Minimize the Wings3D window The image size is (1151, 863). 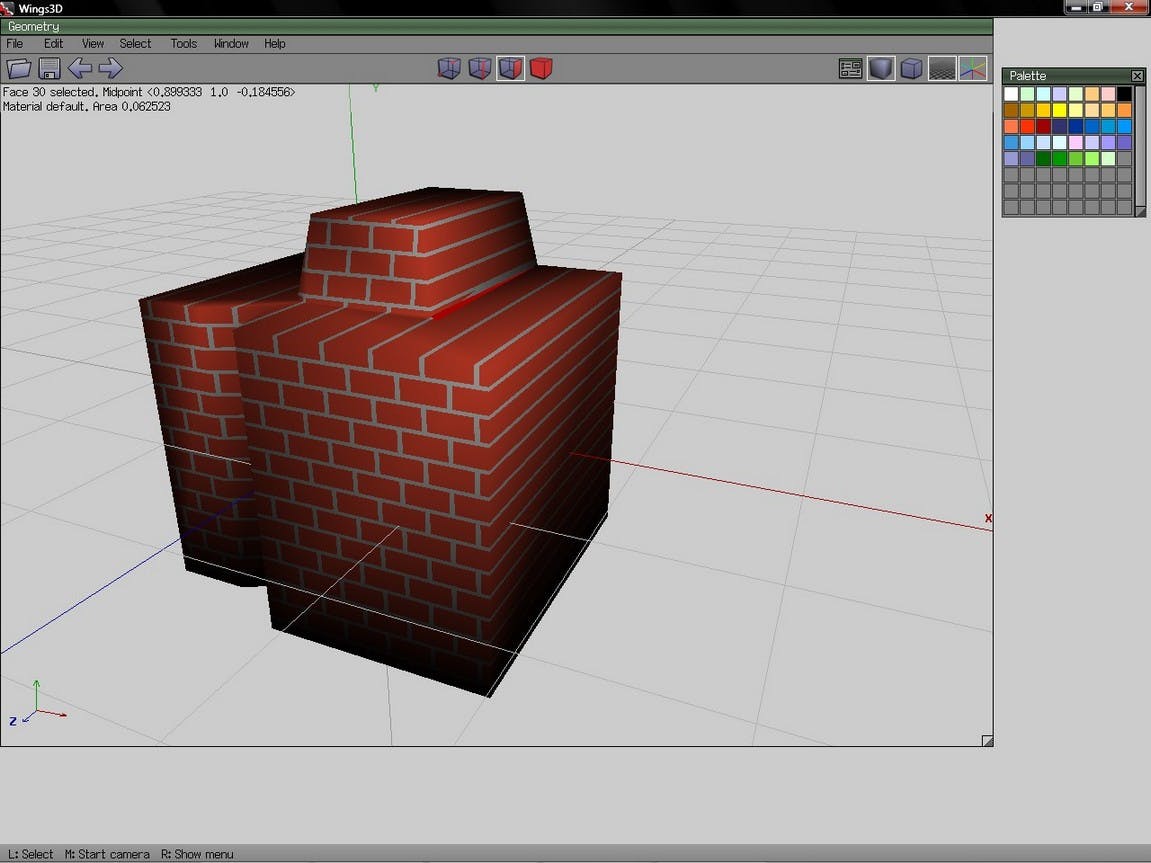1076,7
